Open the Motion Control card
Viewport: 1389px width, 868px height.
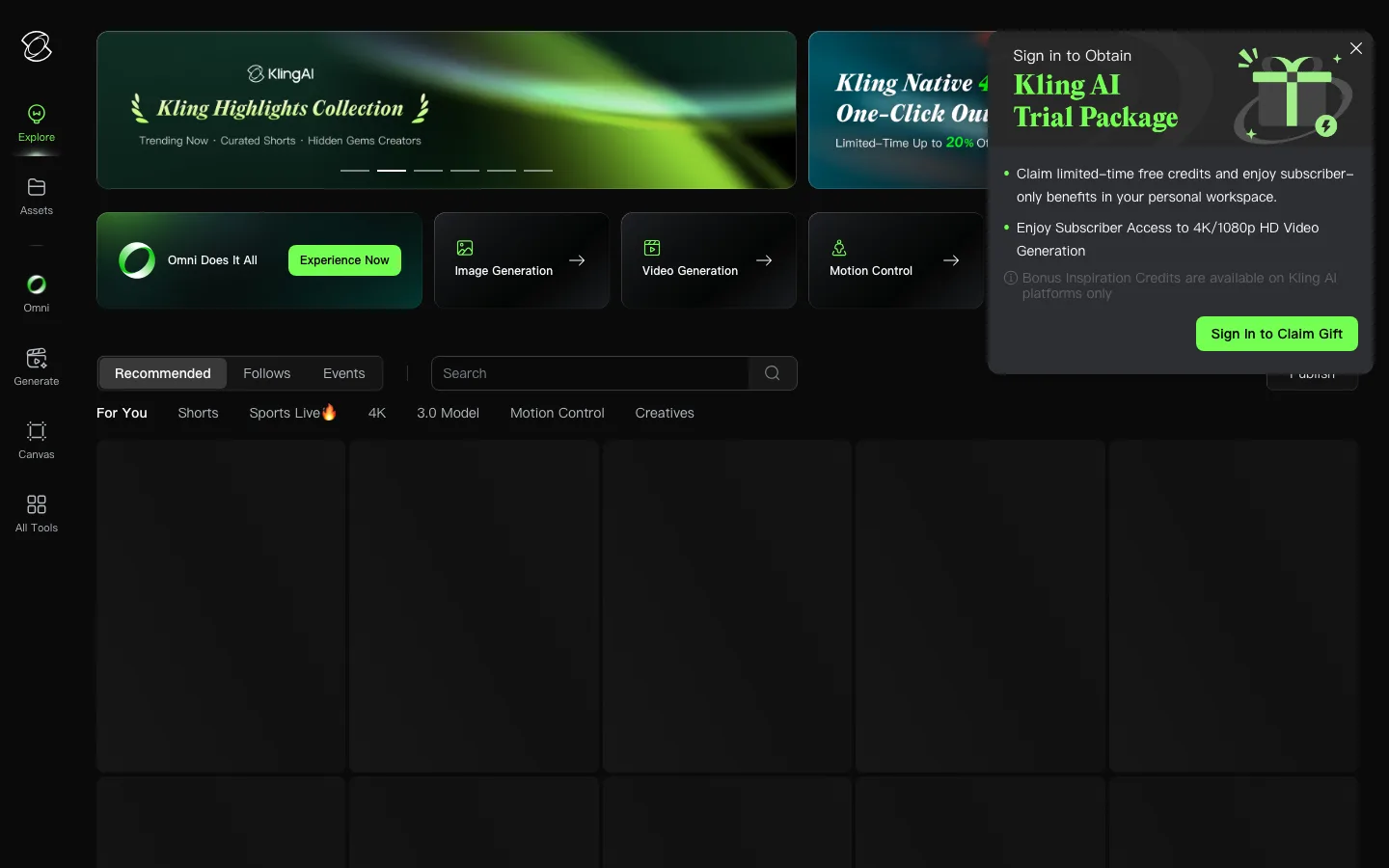point(896,260)
